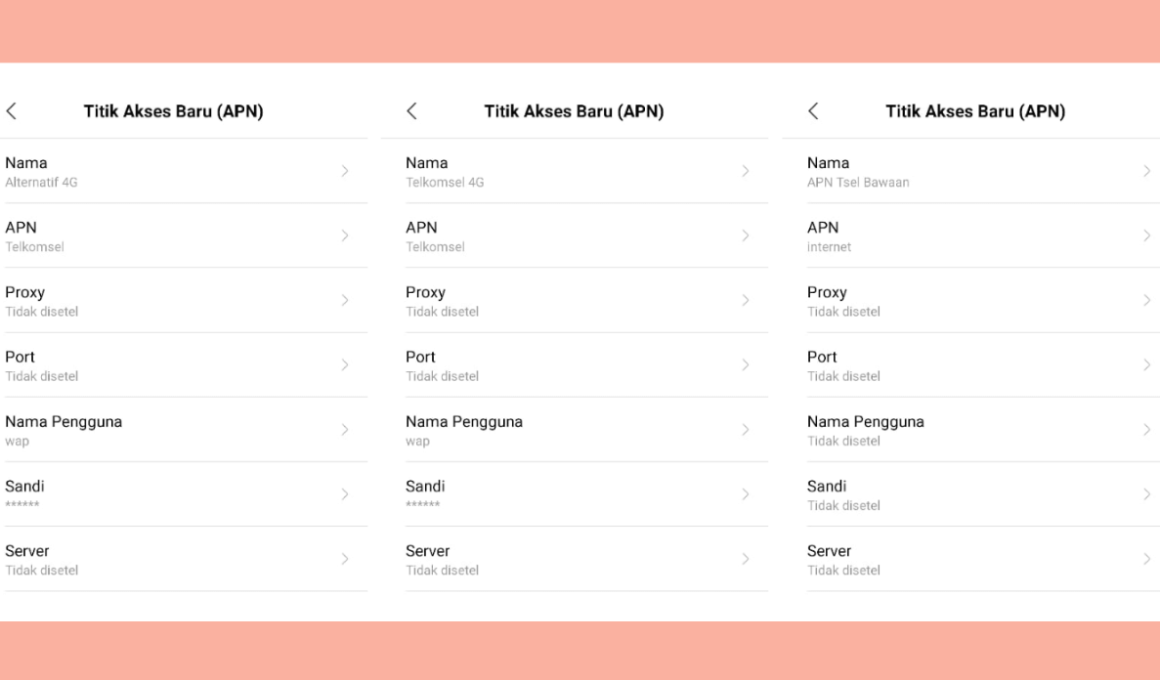Screen dimensions: 1160x680
Task: Click chevron beside APN internet row
Action: click(x=1147, y=235)
